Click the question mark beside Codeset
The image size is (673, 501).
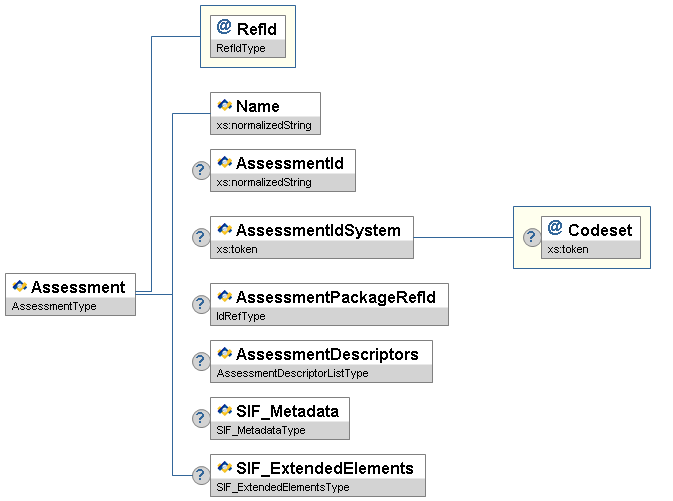click(532, 237)
